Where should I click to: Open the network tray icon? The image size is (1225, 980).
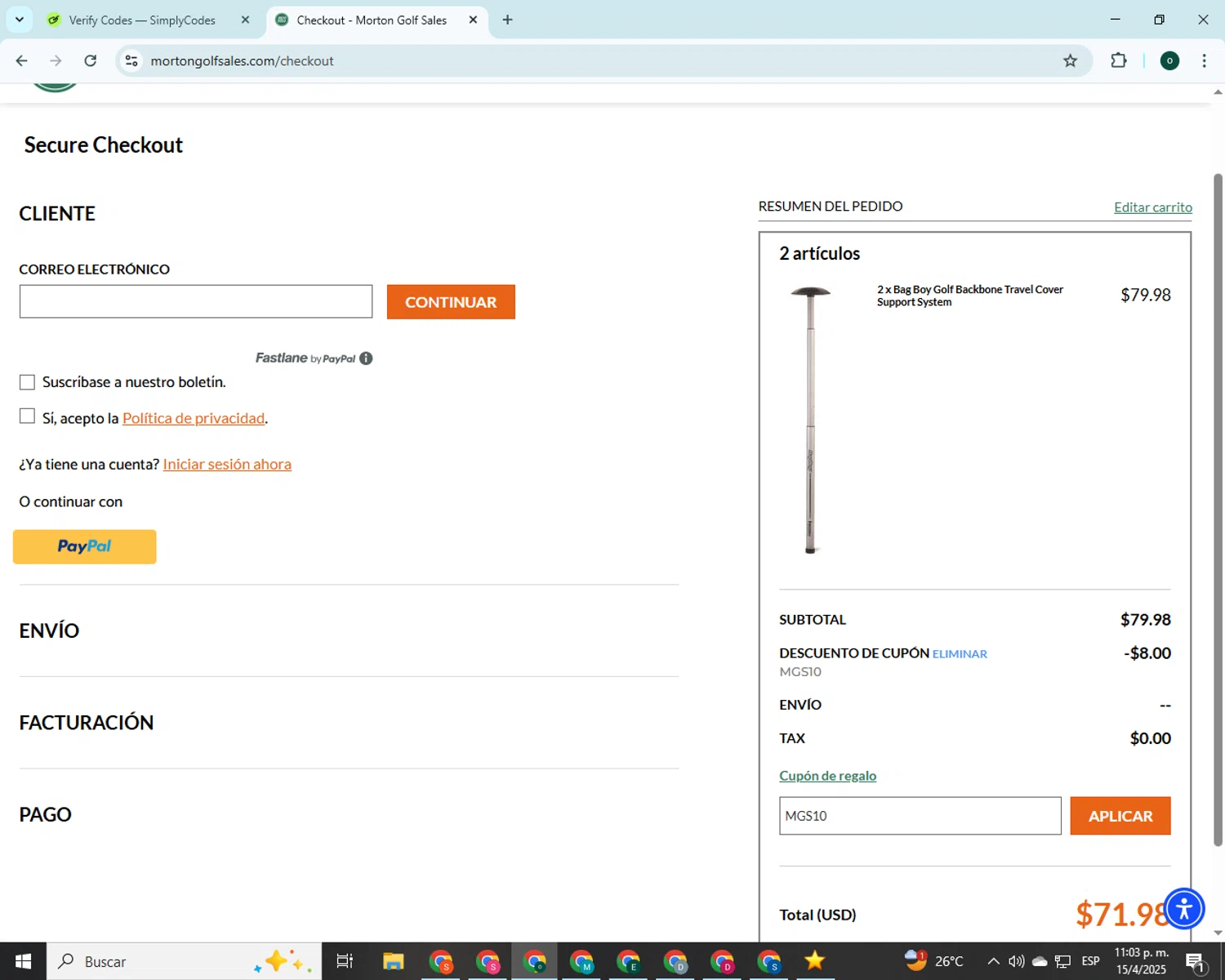[x=1062, y=961]
